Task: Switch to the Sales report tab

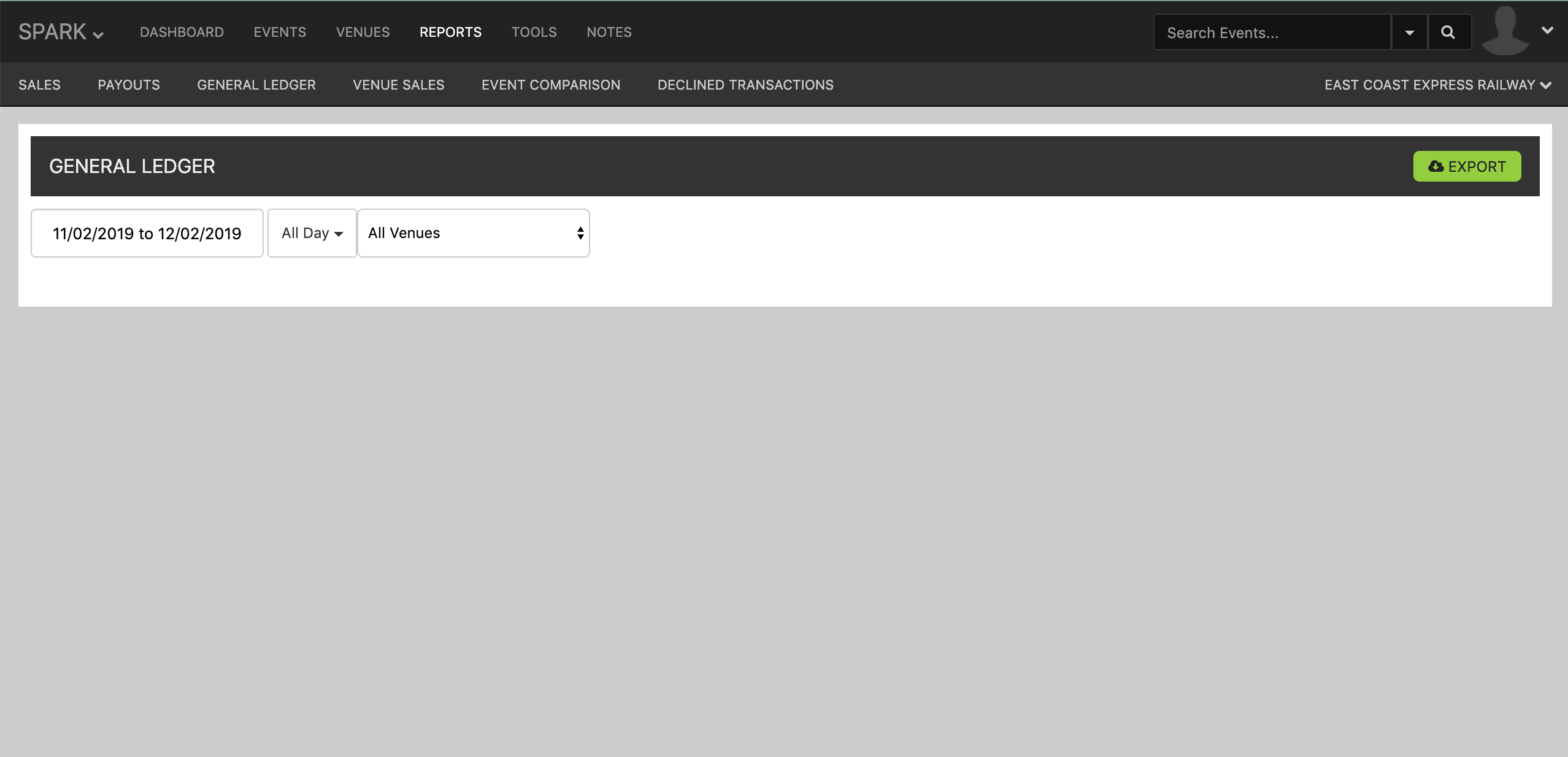Action: click(39, 85)
